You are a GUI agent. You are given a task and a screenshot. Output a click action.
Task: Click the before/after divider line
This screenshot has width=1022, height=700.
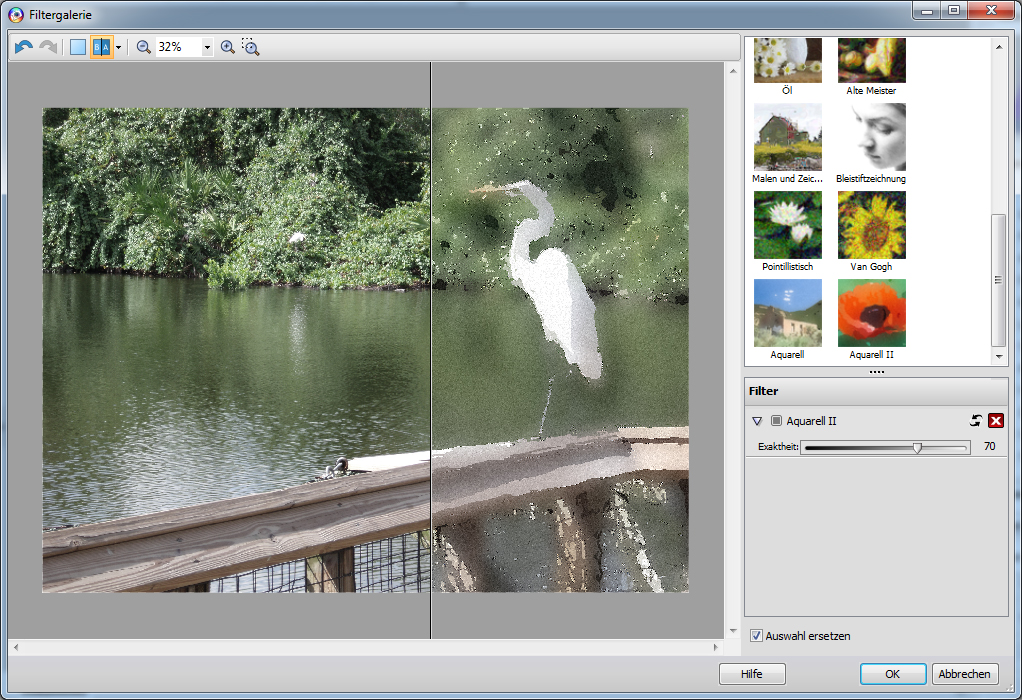(431, 351)
